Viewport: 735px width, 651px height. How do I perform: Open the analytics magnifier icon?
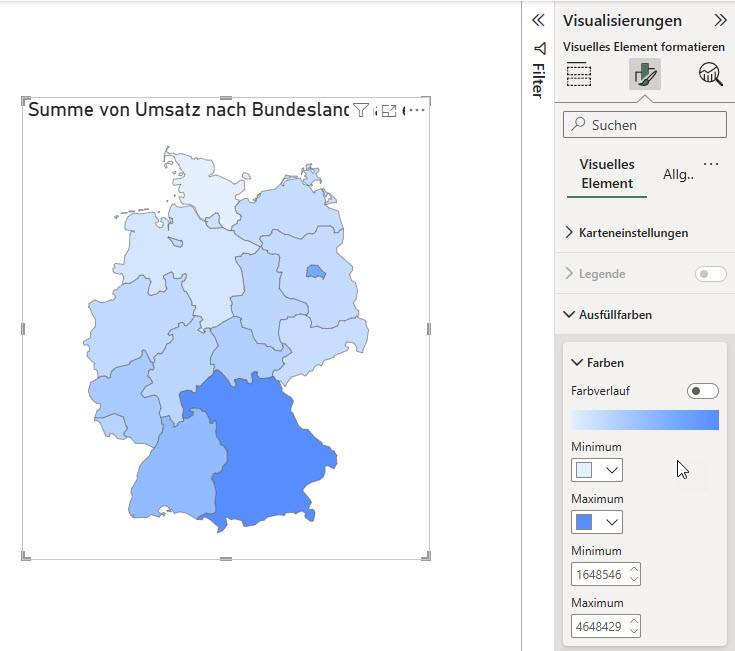[x=711, y=75]
